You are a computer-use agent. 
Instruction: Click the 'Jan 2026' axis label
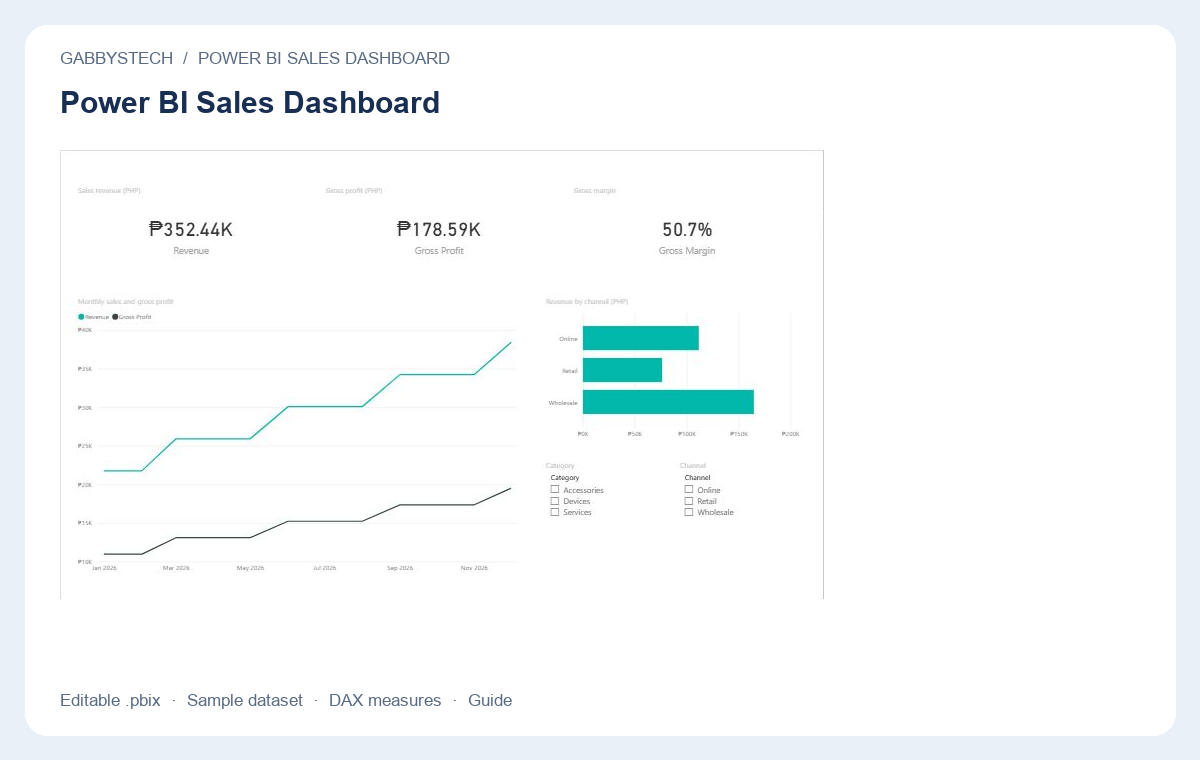pos(105,568)
